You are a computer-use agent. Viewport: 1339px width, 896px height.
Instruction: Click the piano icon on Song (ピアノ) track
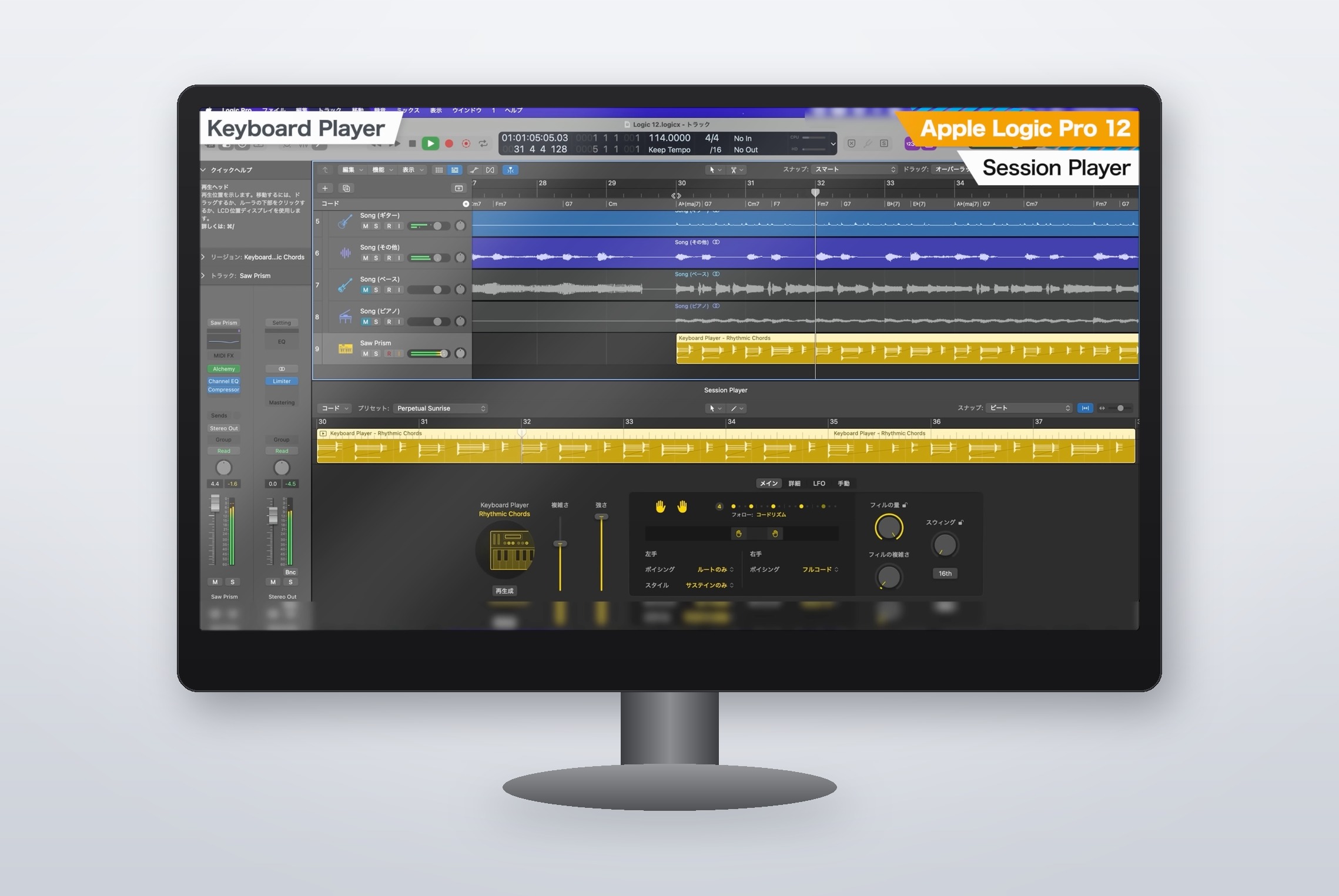pos(345,317)
